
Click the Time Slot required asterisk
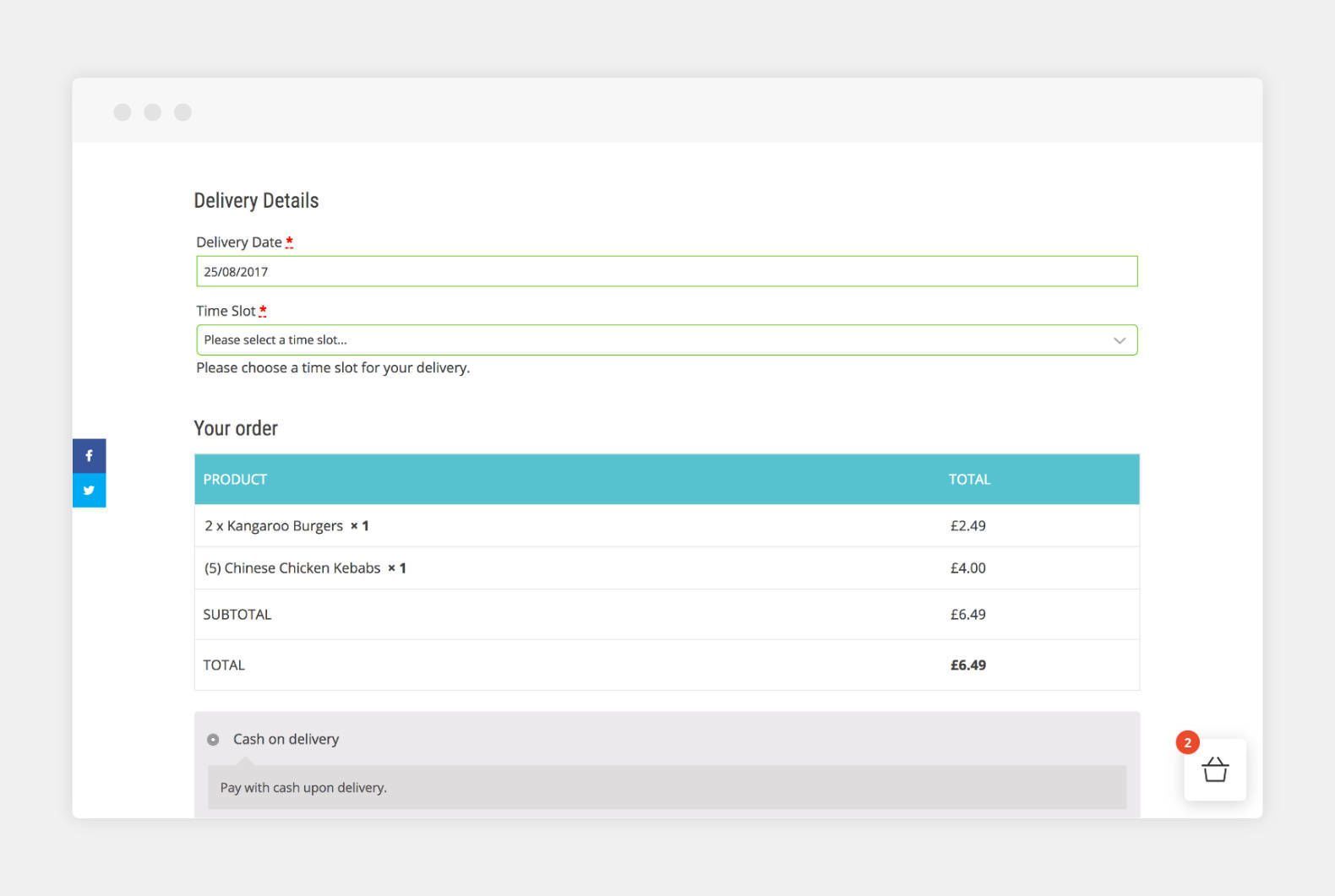click(263, 311)
